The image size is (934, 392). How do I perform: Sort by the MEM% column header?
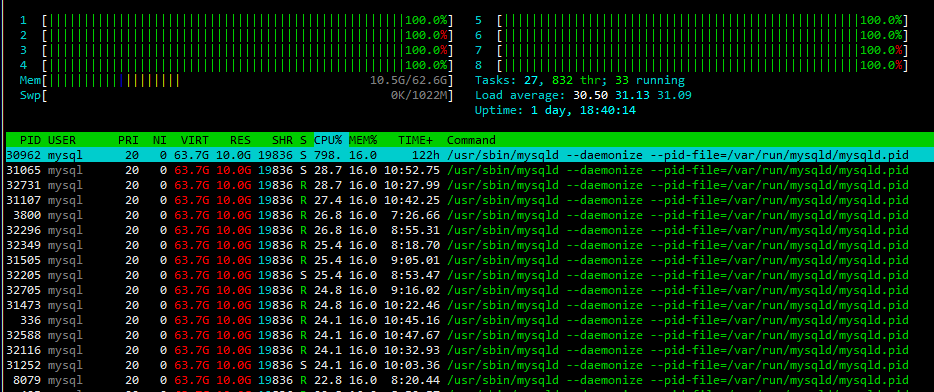363,141
